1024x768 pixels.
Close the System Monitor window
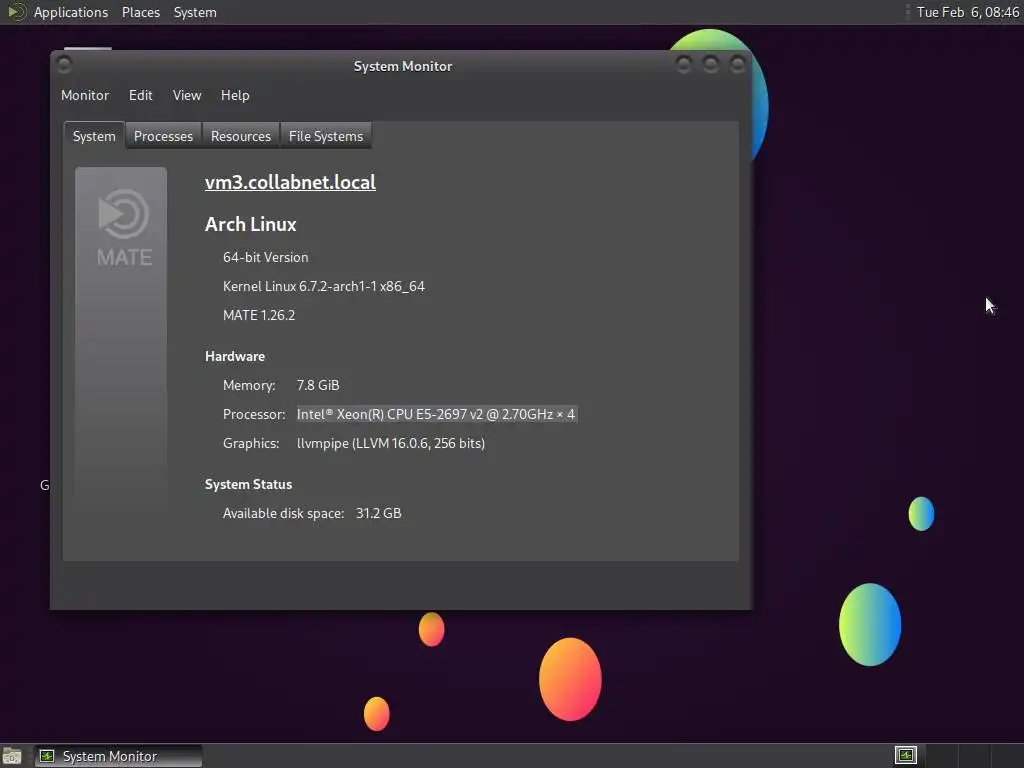coord(737,64)
